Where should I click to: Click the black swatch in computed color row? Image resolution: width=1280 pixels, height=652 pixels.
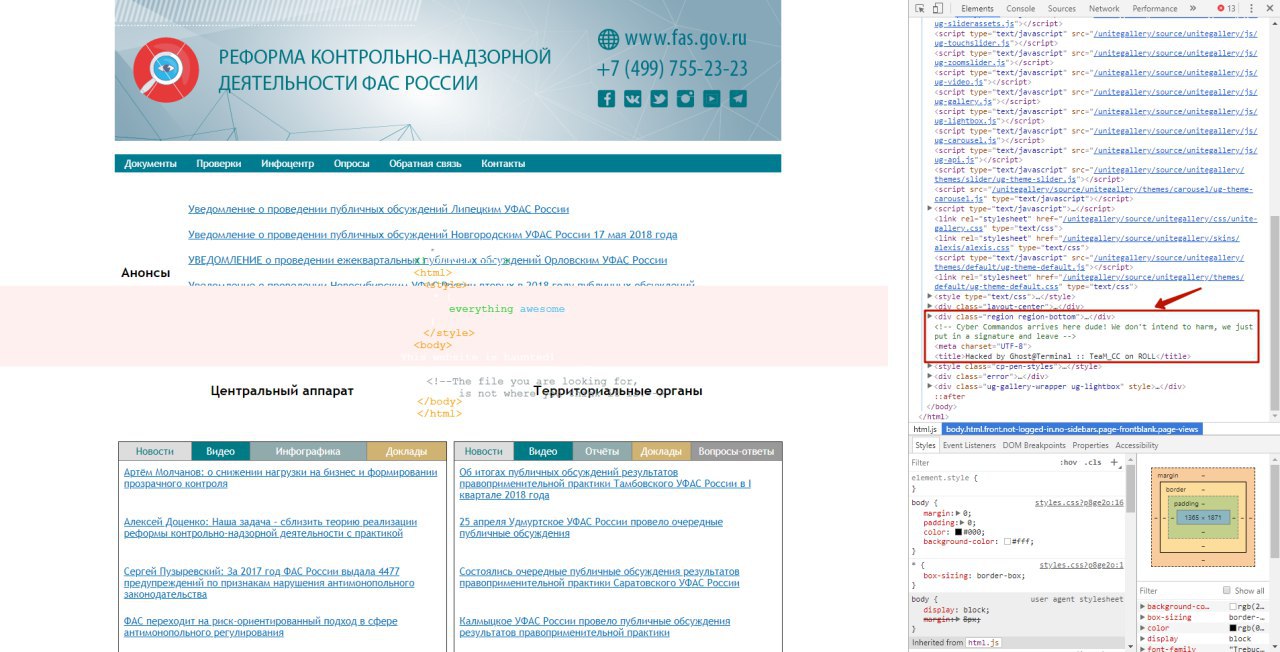pos(1233,628)
